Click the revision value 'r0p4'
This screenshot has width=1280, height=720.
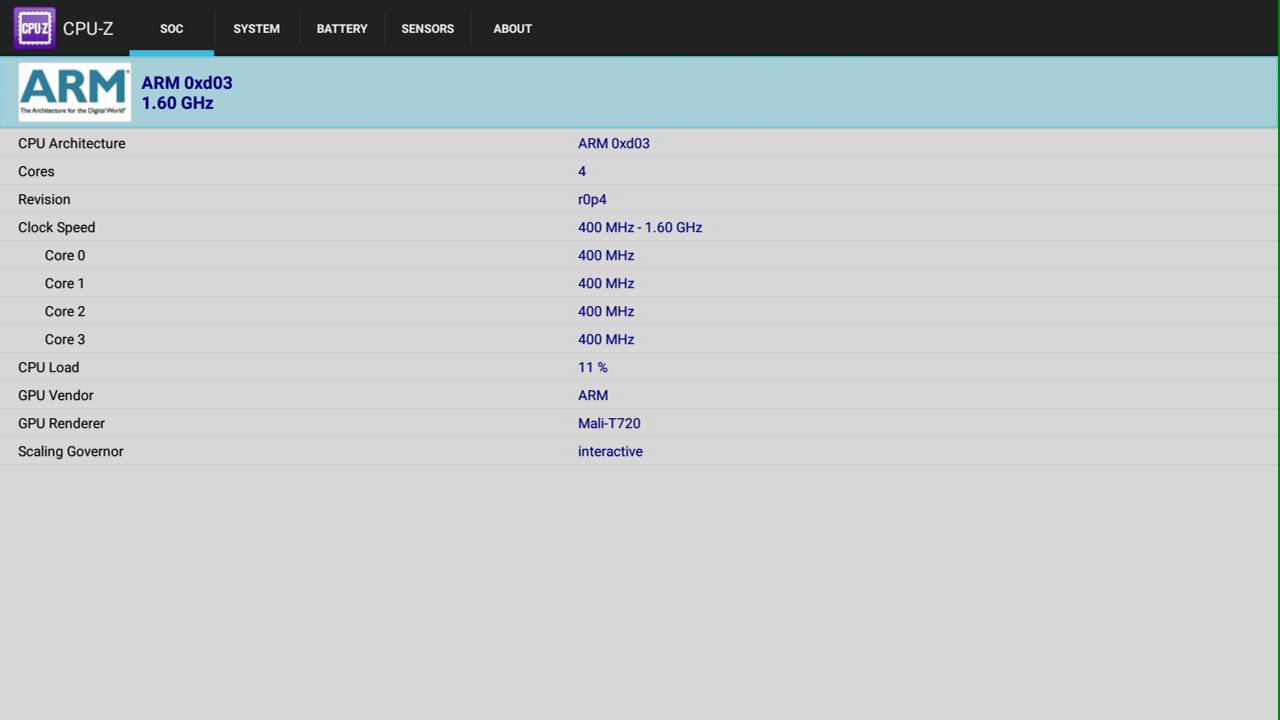592,199
